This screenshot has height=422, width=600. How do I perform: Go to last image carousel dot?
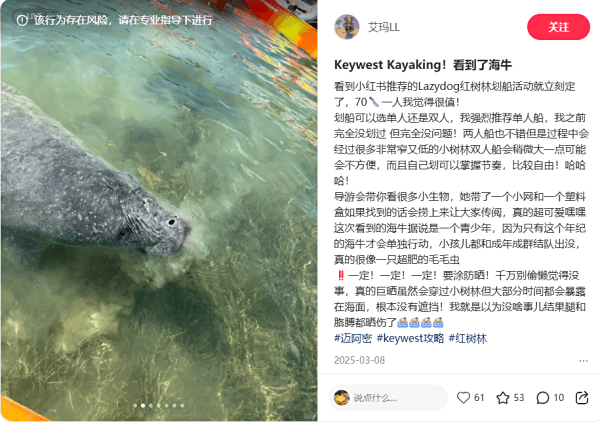coord(182,406)
